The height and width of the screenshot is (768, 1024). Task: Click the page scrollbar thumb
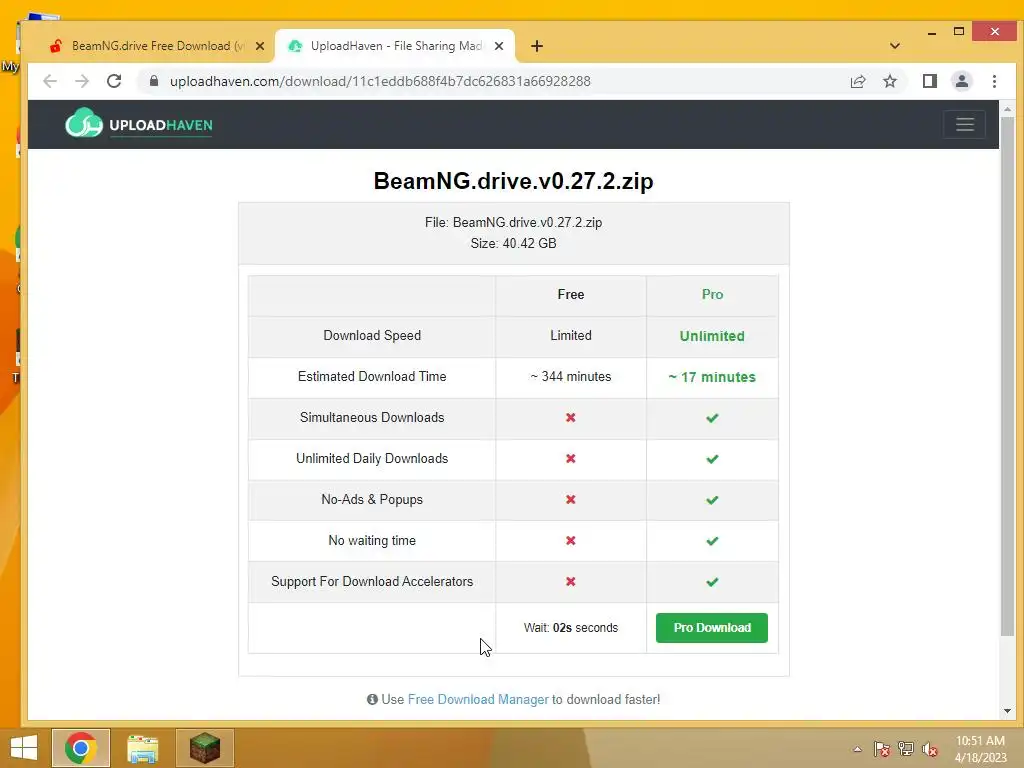(x=1007, y=376)
